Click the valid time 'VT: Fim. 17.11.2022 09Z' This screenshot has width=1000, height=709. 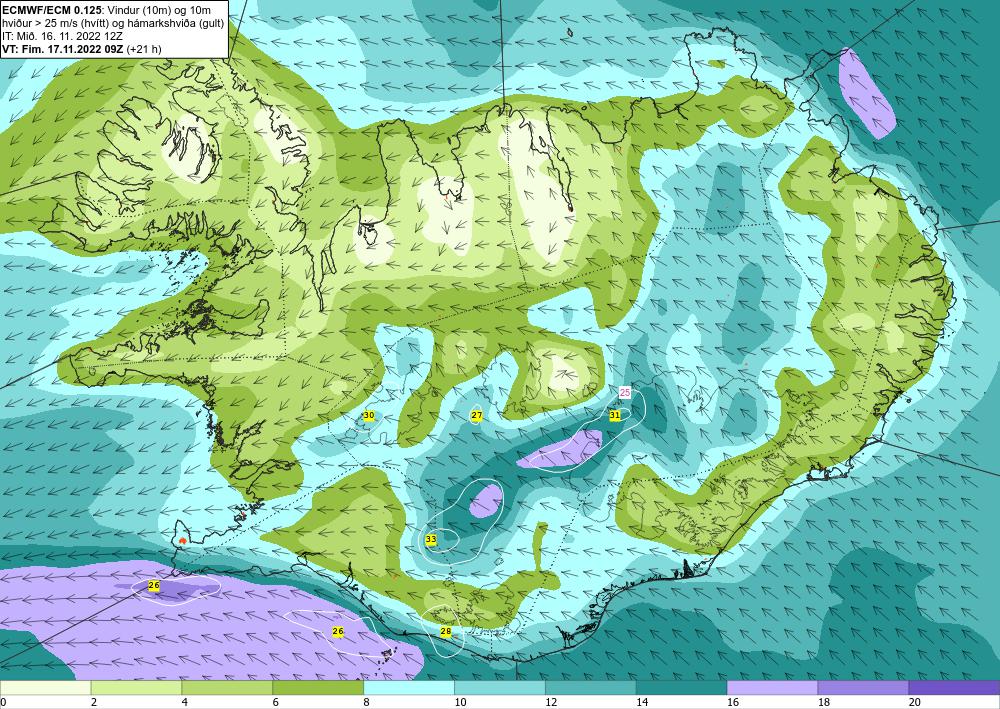click(x=63, y=48)
